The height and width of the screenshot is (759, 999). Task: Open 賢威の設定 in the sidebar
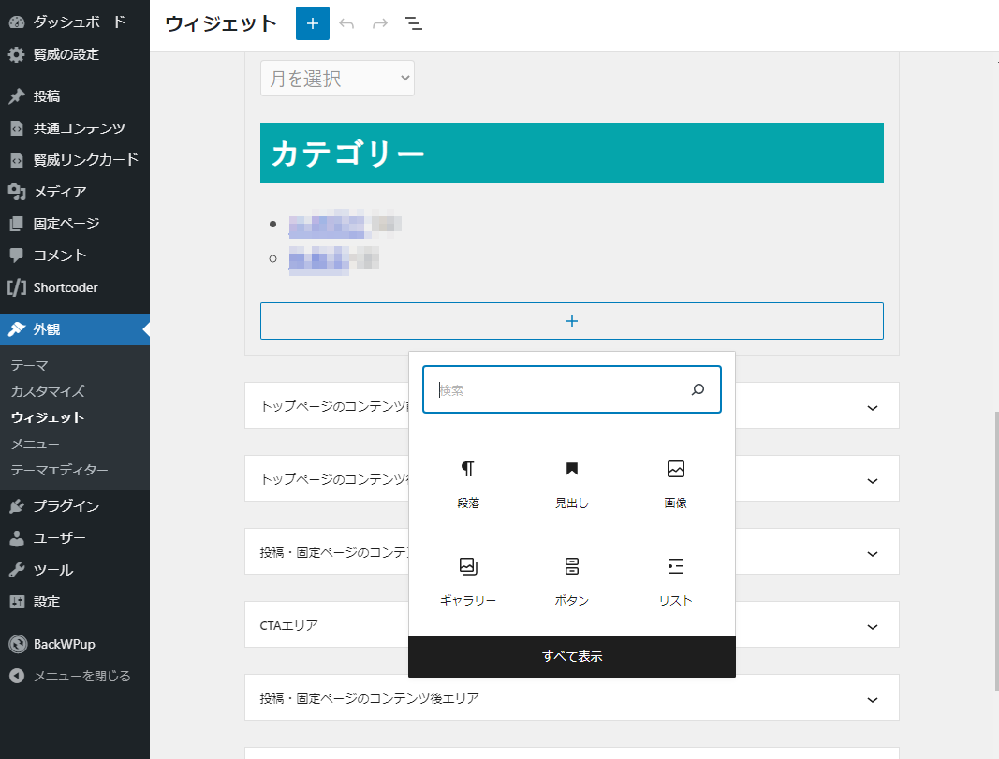[x=75, y=54]
